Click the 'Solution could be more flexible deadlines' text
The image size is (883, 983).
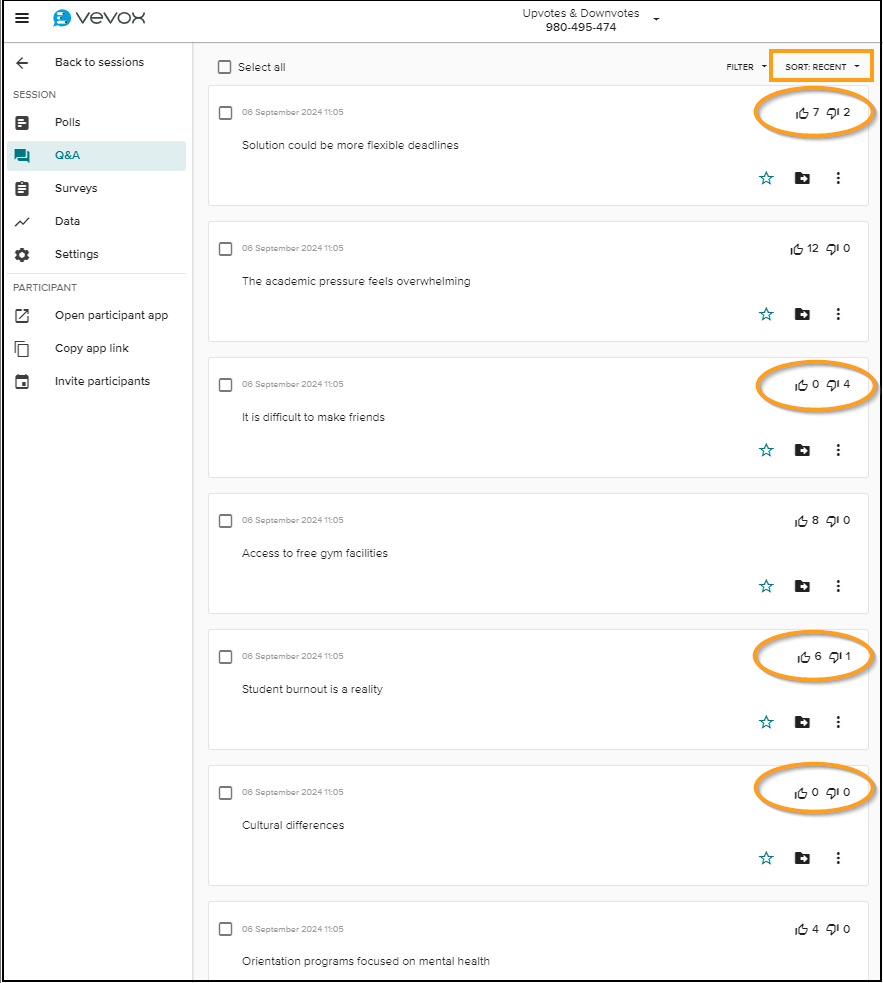coord(350,145)
